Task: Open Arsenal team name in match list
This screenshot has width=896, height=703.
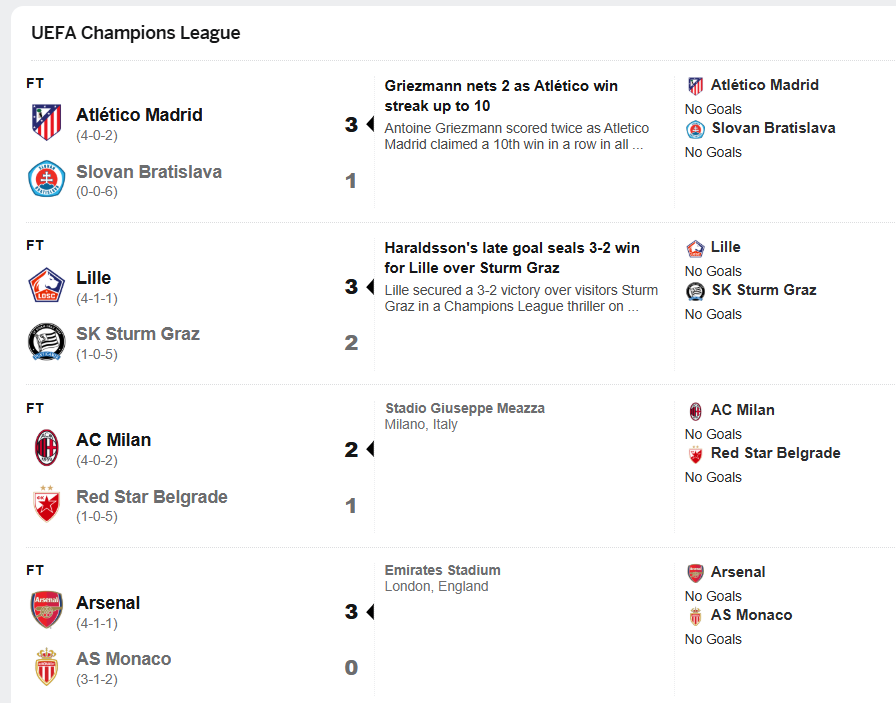Action: (108, 603)
